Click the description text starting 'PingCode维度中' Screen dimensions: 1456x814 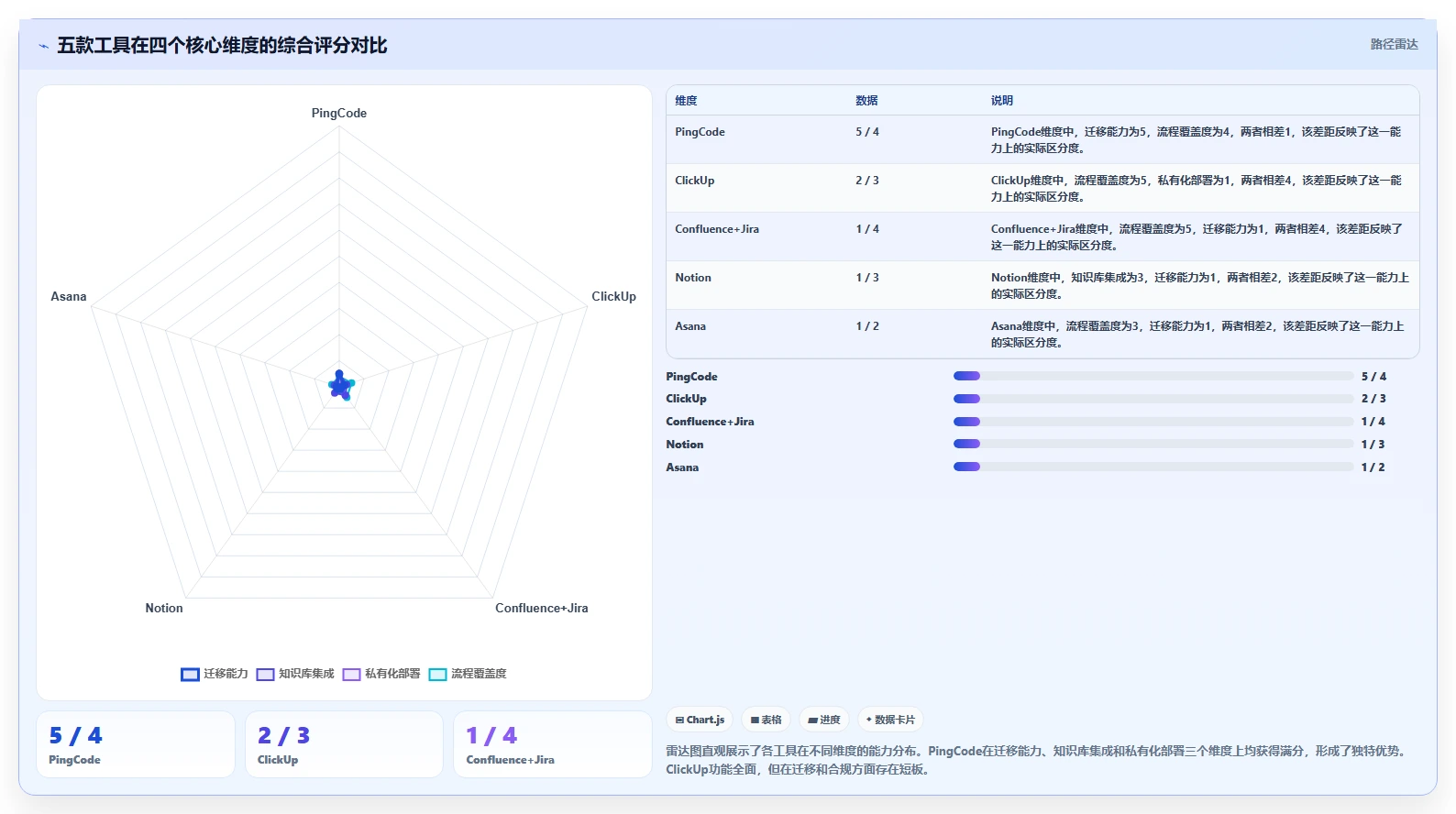1197,139
